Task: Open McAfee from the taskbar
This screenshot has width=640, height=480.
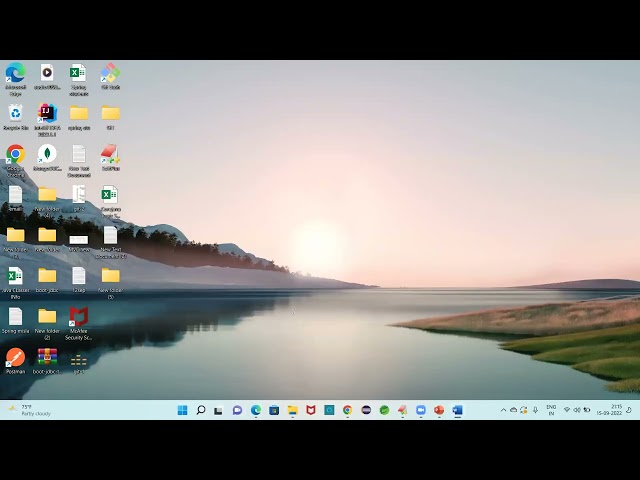Action: coord(311,410)
